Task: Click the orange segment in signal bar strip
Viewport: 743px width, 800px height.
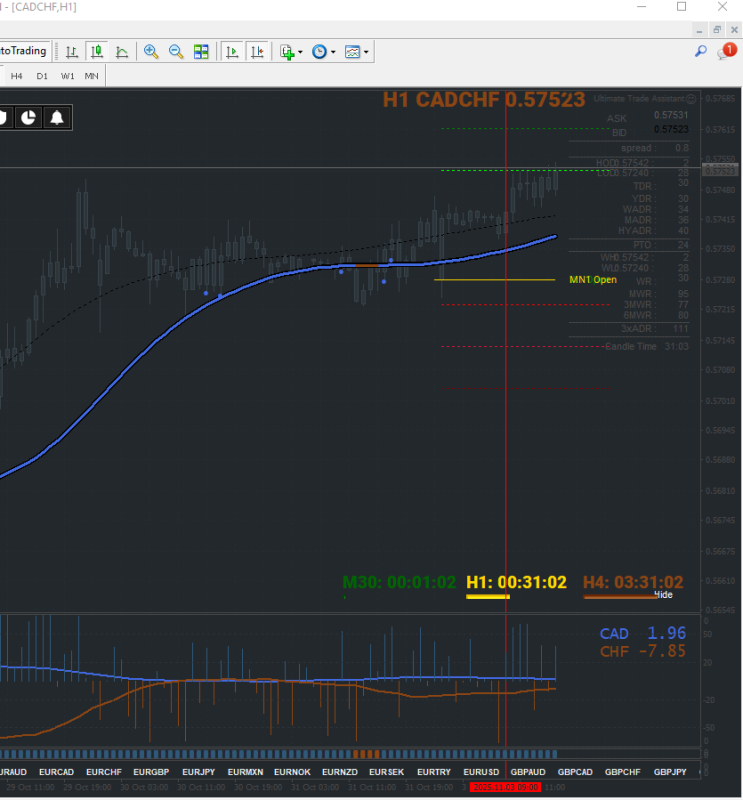Action: click(x=366, y=754)
